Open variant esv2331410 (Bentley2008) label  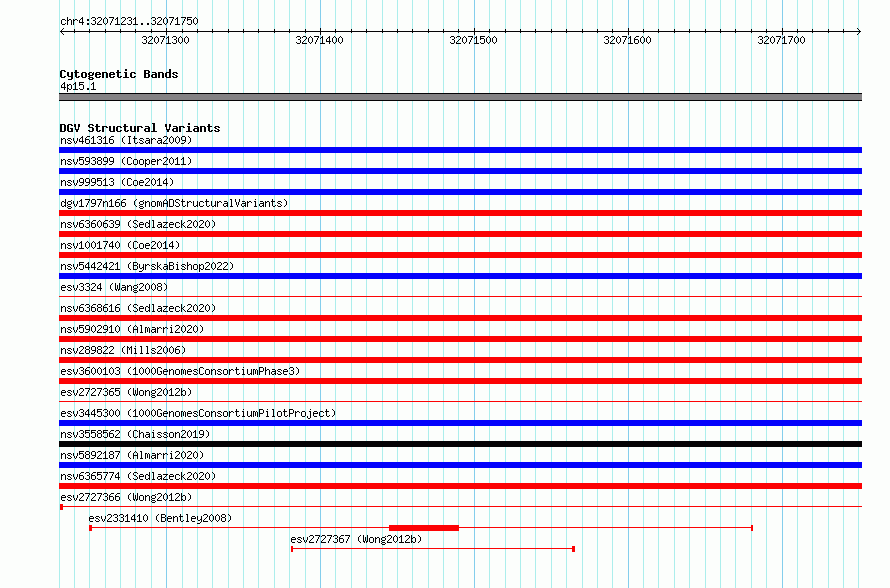tap(160, 518)
